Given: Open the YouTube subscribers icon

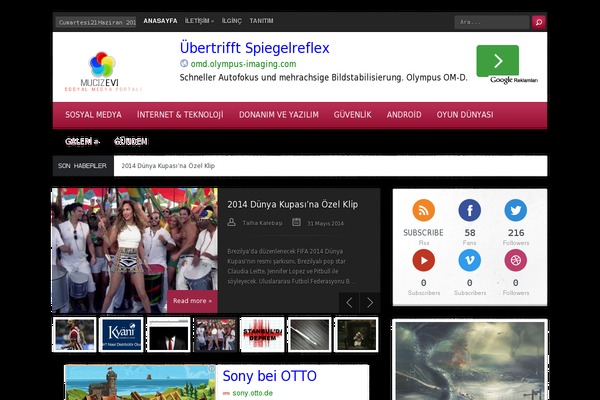Looking at the screenshot, I should pyautogui.click(x=424, y=260).
